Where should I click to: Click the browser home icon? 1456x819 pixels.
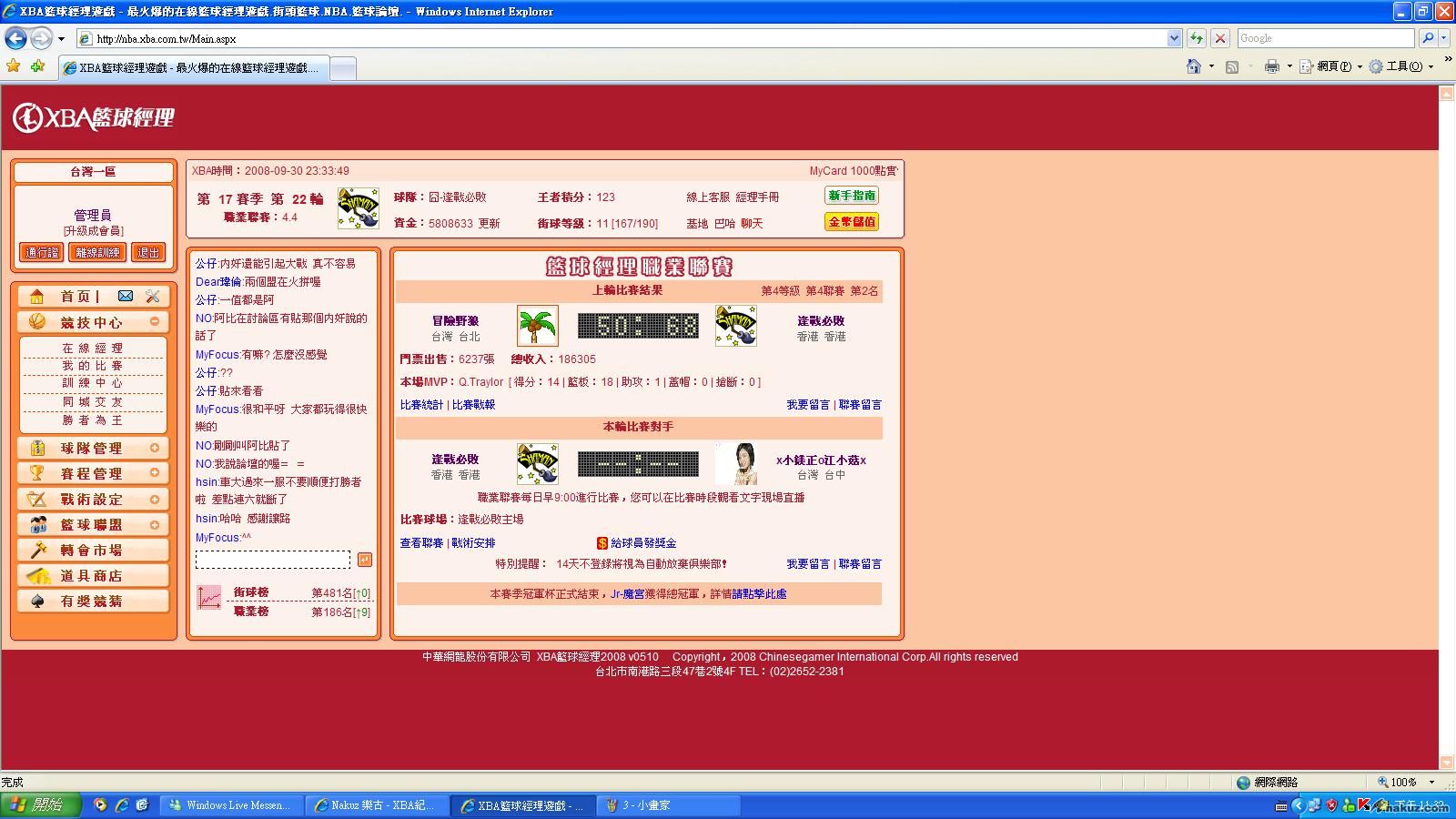(x=1194, y=66)
